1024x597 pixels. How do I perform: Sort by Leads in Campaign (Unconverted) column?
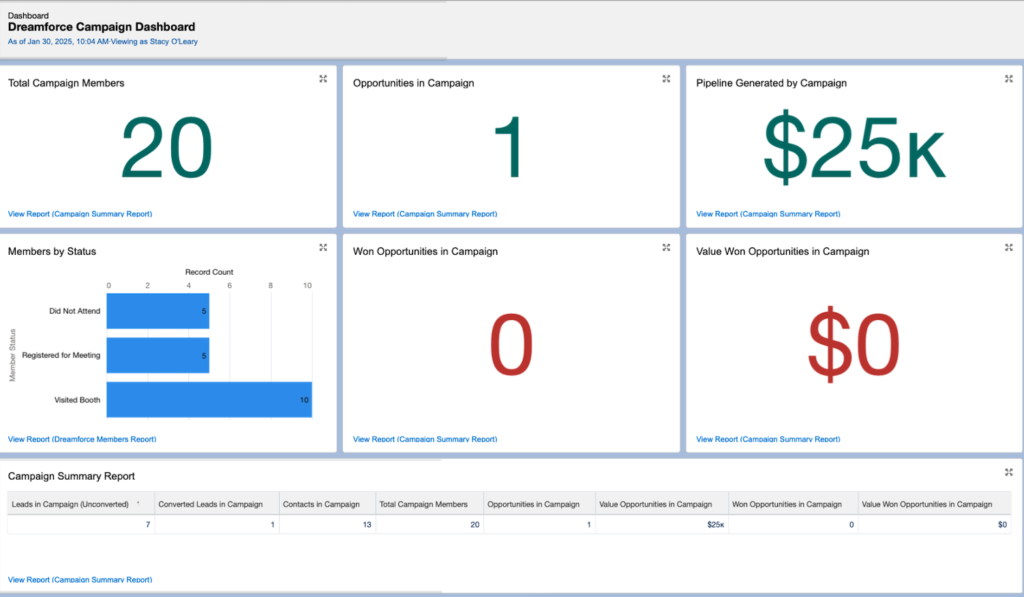(x=81, y=504)
